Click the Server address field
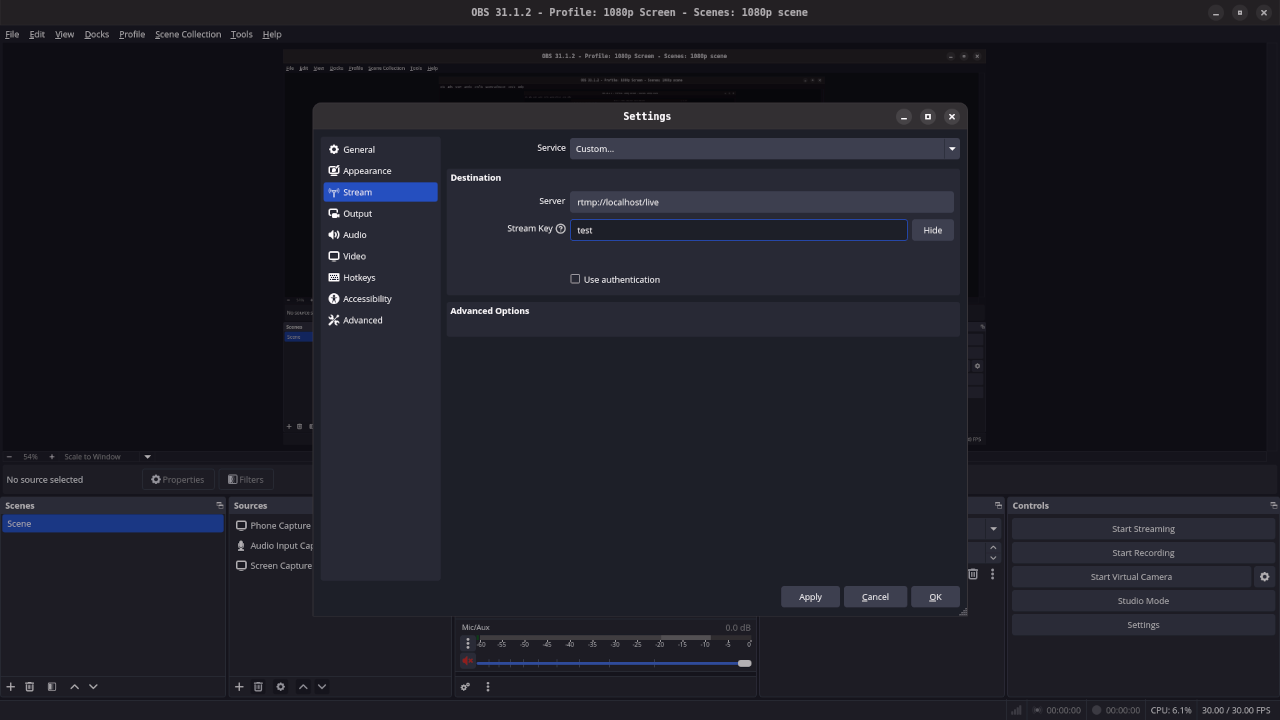The width and height of the screenshot is (1280, 720). (762, 202)
